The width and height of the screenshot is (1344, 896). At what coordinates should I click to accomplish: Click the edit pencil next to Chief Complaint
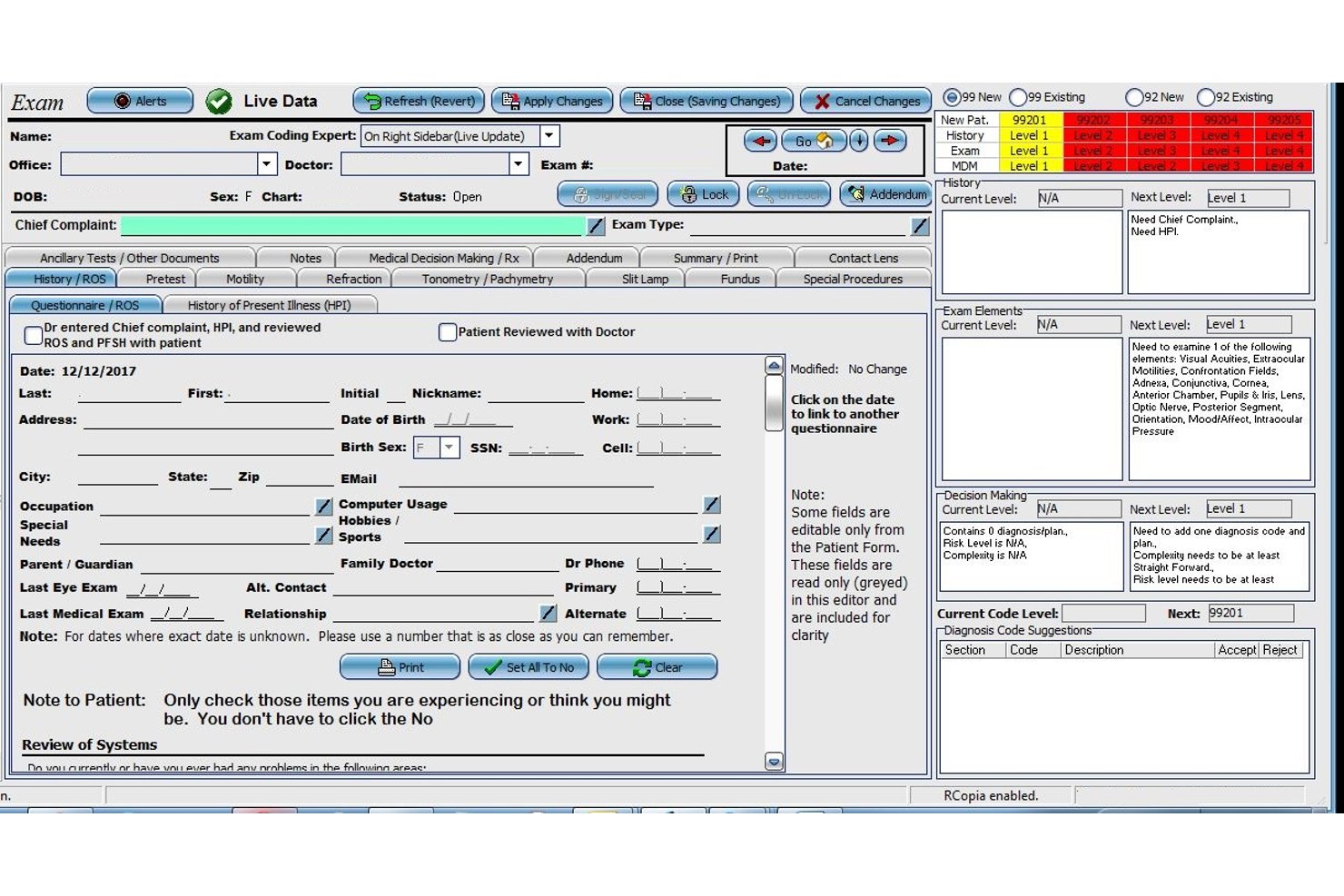[596, 225]
